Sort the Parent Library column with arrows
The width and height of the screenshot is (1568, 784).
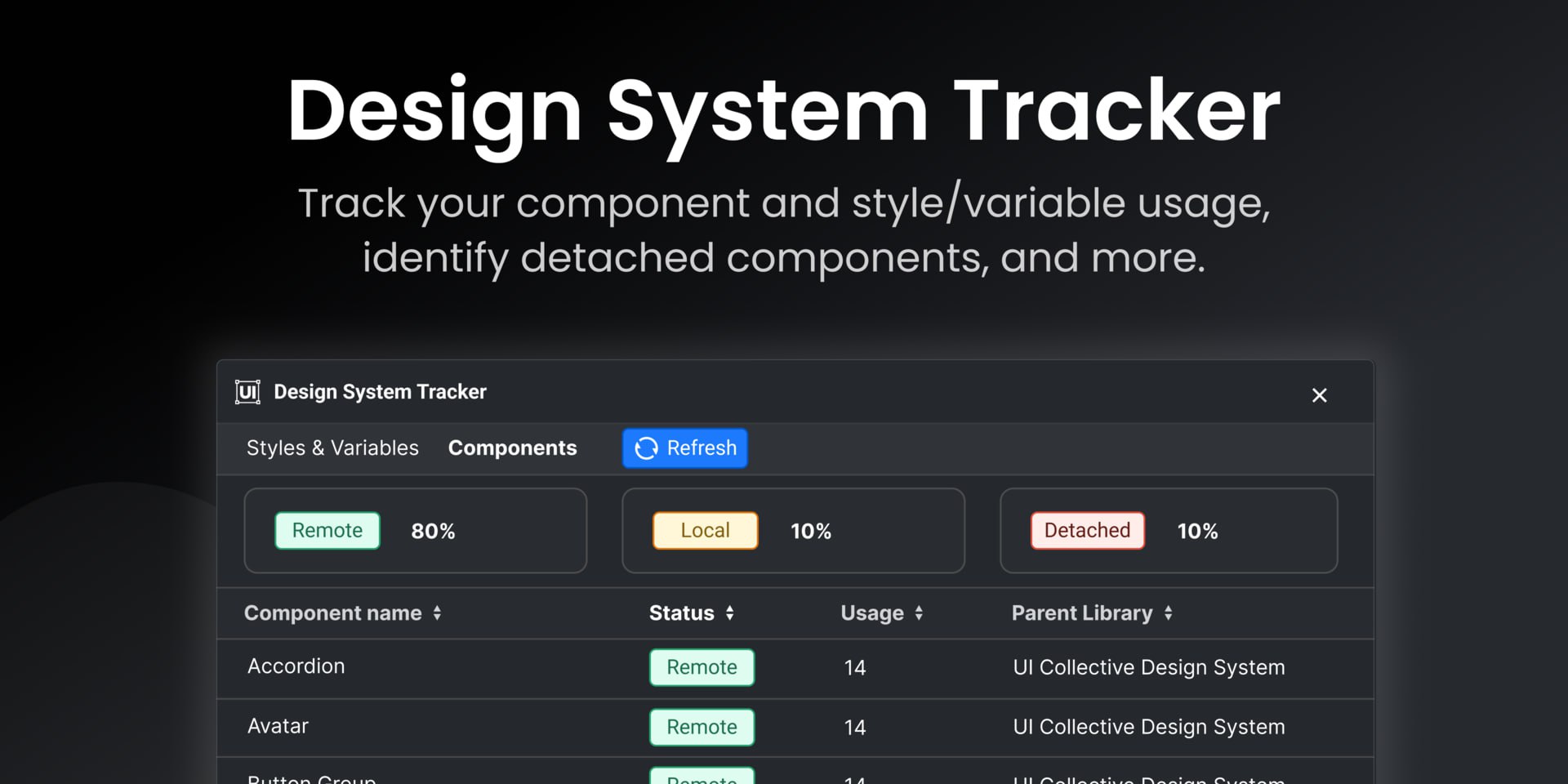pos(1169,613)
